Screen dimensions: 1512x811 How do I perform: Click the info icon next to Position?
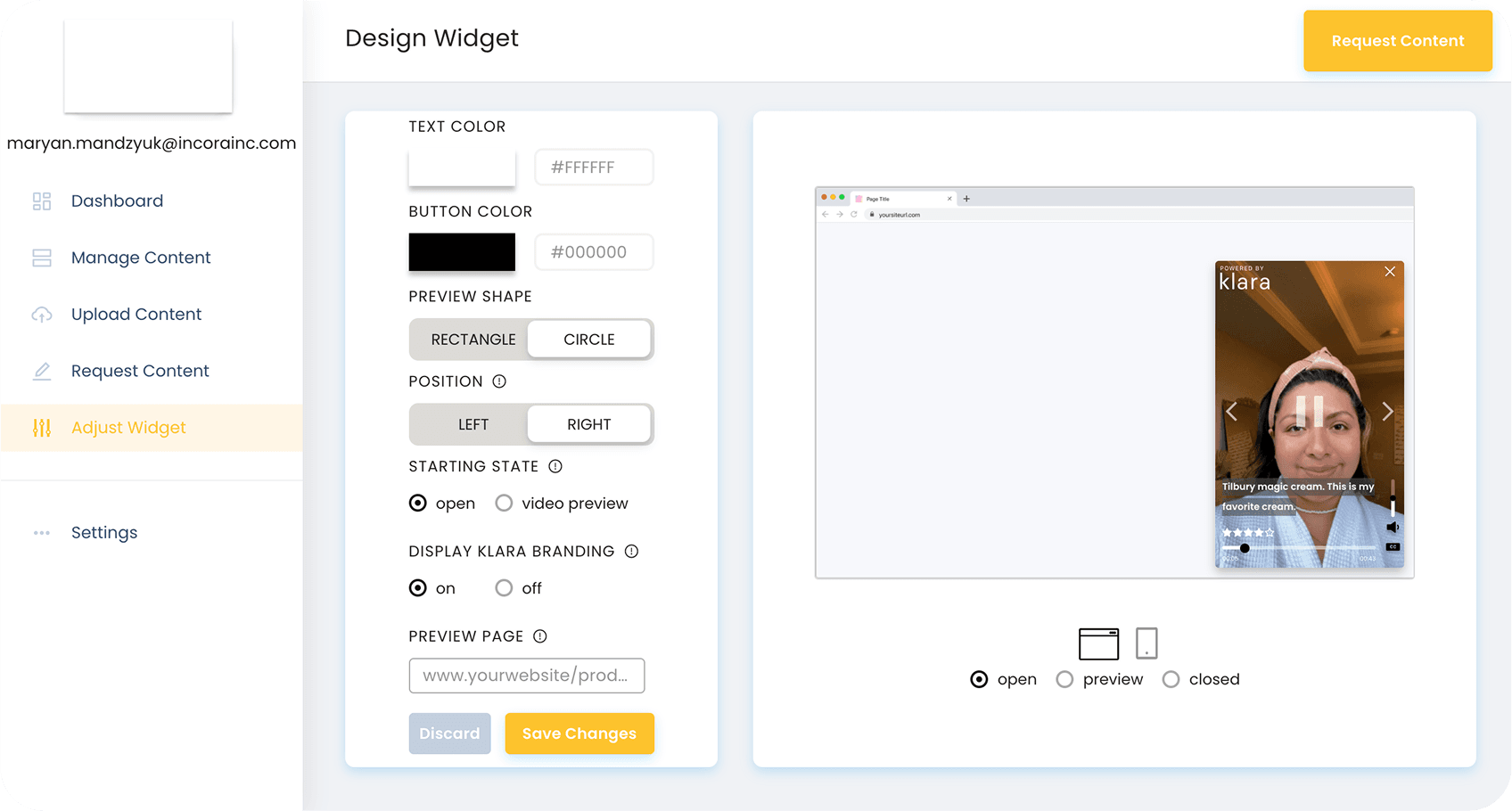coord(499,381)
